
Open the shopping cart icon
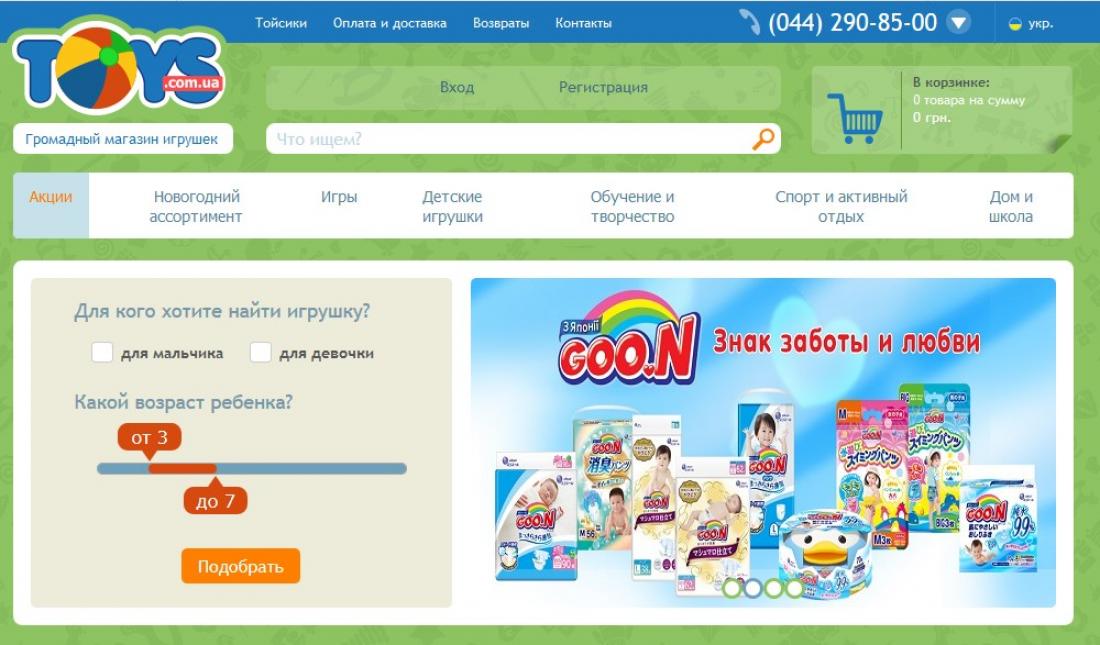(855, 119)
